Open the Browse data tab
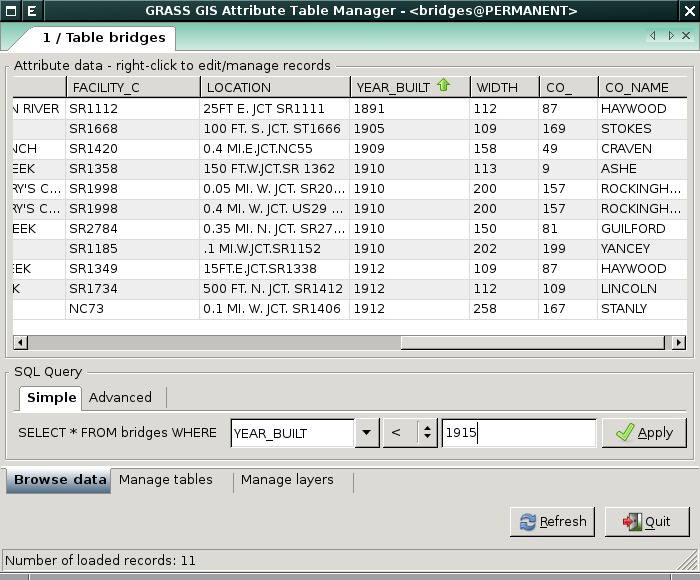700x580 pixels. (x=59, y=480)
